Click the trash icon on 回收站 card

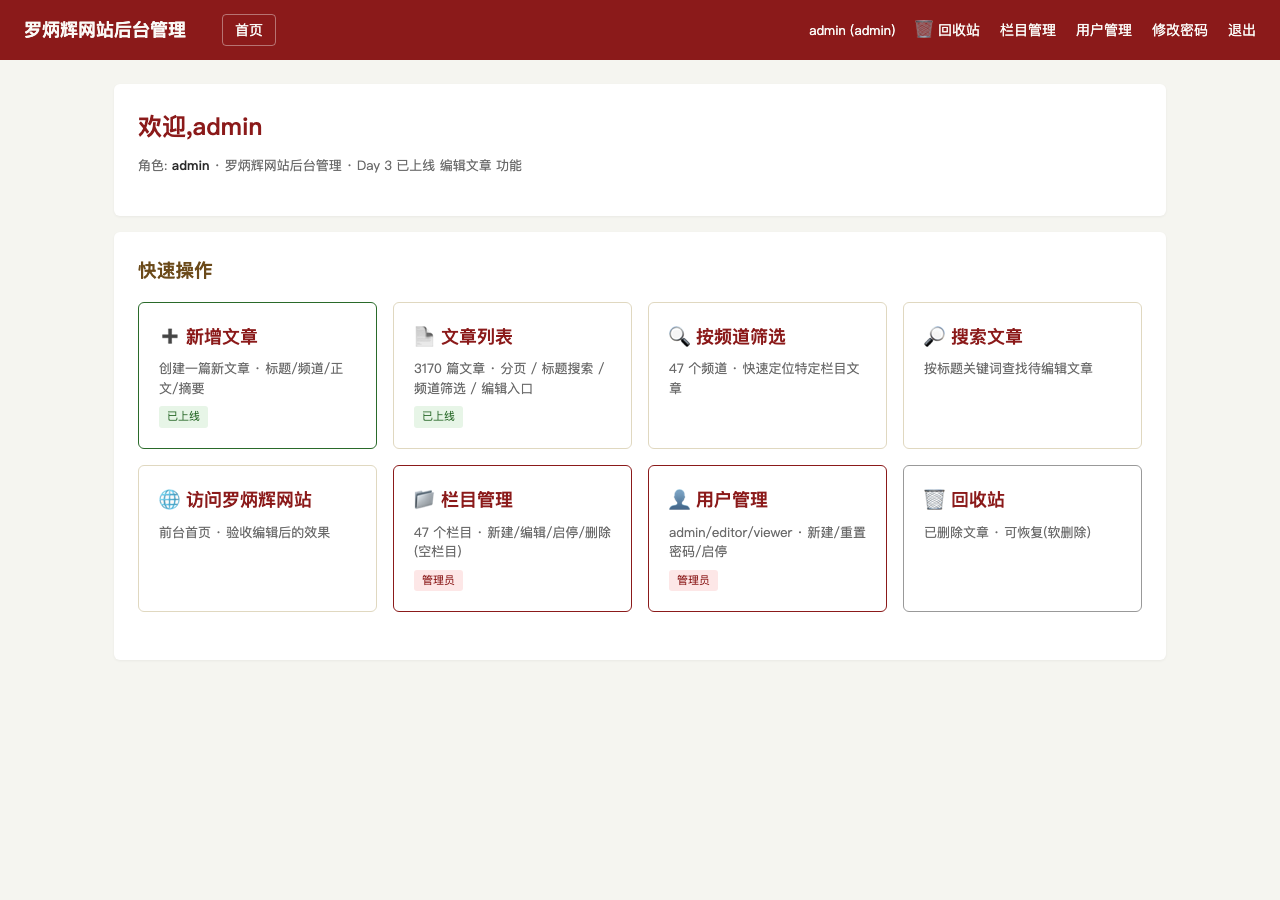click(934, 500)
